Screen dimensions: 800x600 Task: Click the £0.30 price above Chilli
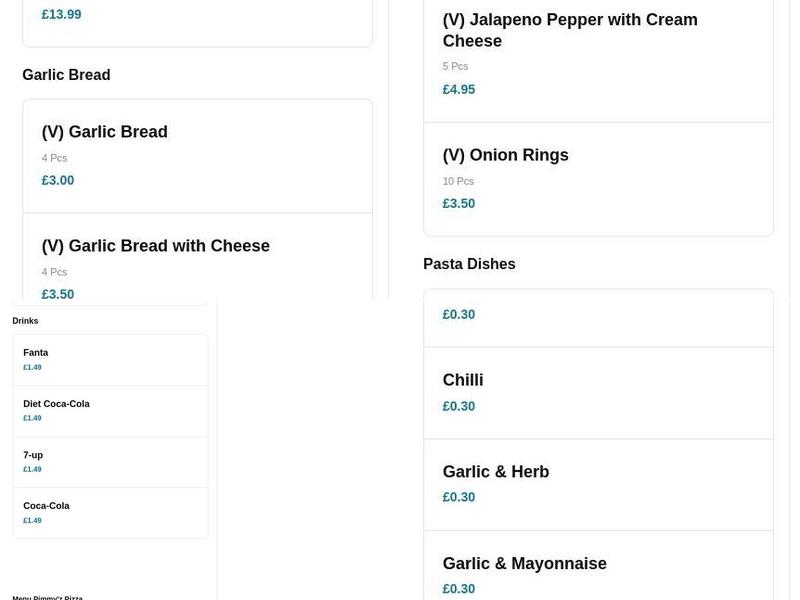[458, 314]
